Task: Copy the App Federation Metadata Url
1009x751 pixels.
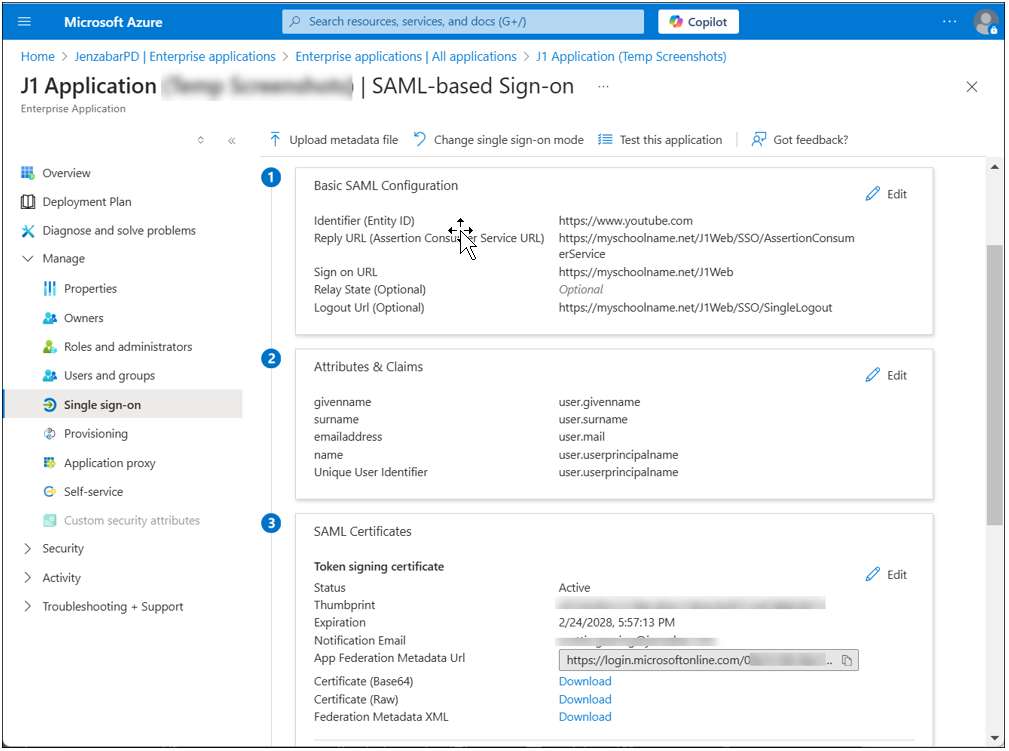Action: pos(847,660)
